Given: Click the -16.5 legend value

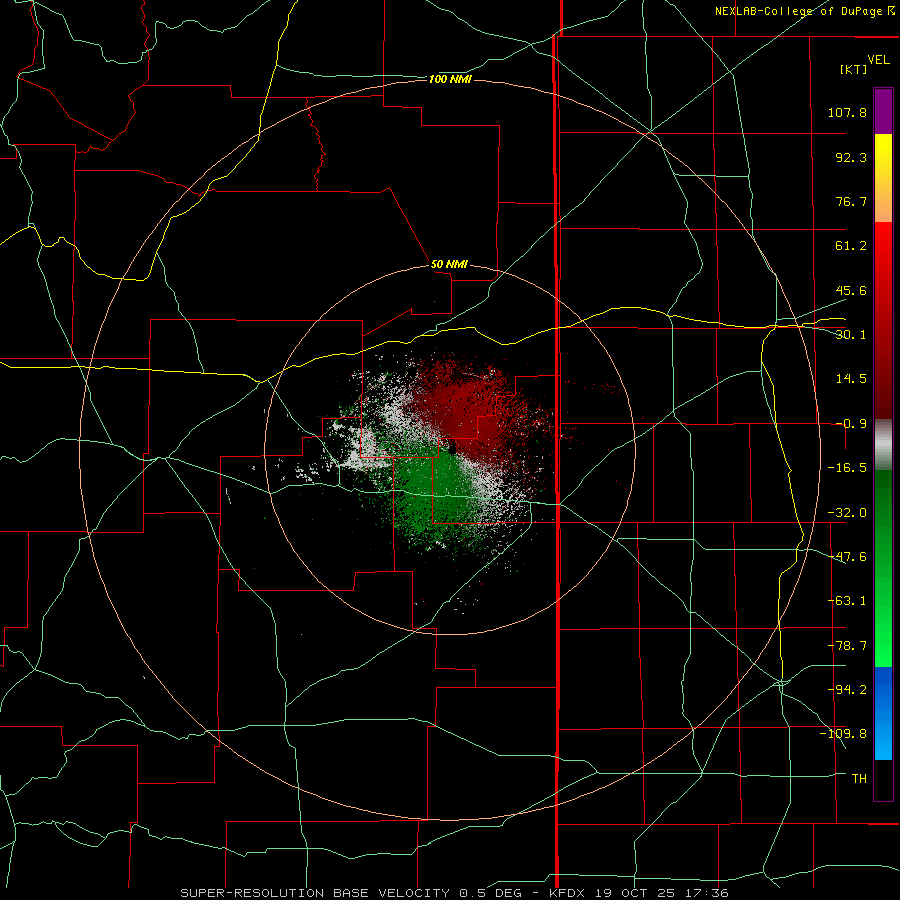Looking at the screenshot, I should pos(847,468).
